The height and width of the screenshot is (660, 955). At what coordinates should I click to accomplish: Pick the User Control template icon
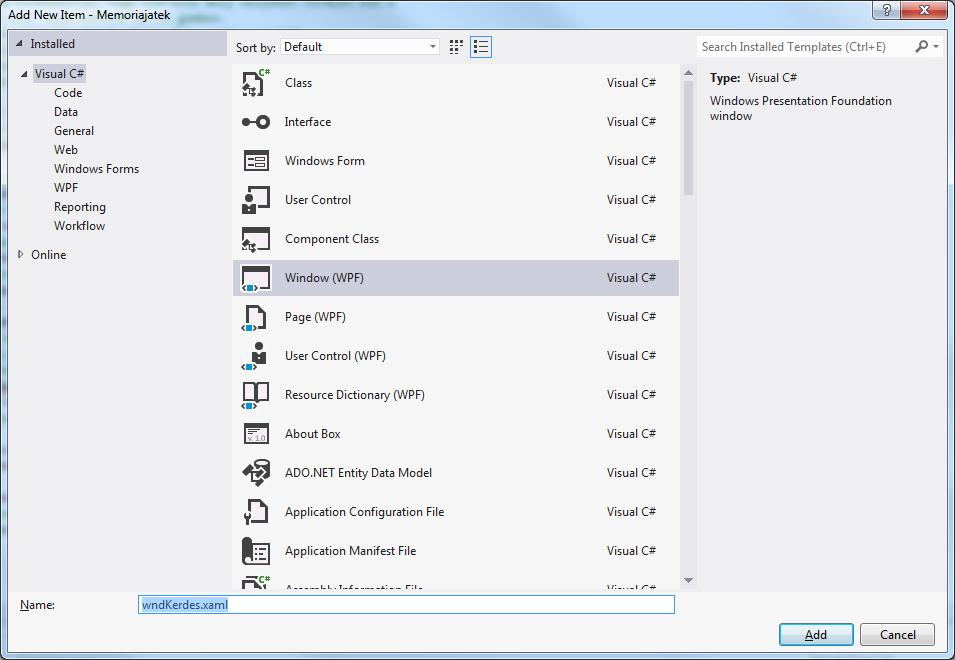[256, 200]
